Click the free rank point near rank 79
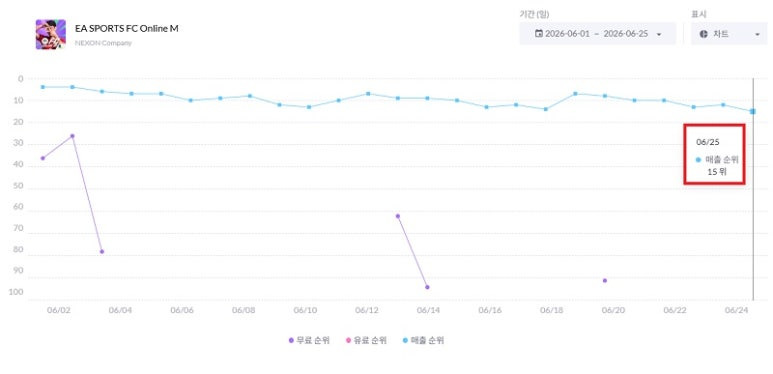 [x=102, y=251]
